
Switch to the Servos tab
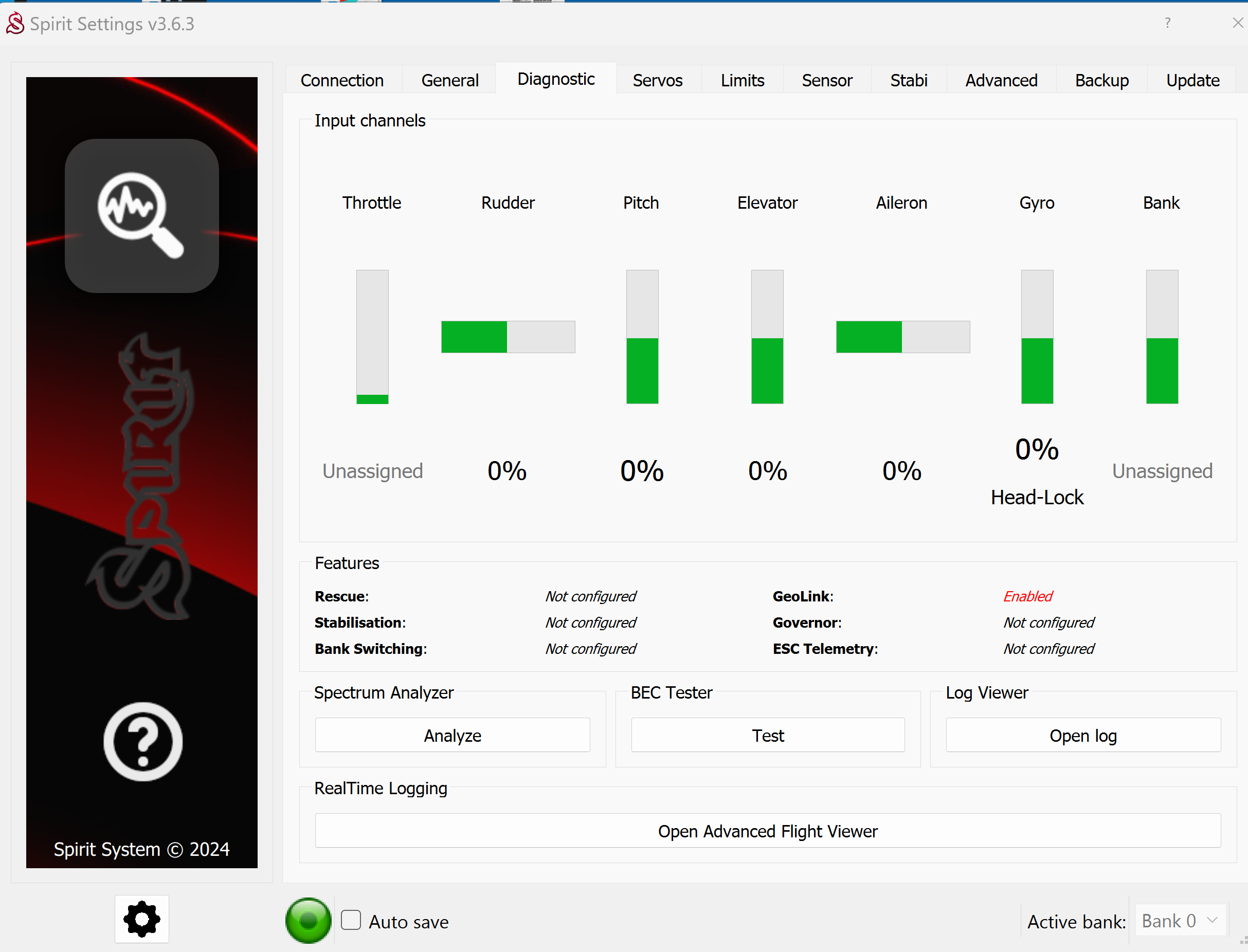pos(658,81)
